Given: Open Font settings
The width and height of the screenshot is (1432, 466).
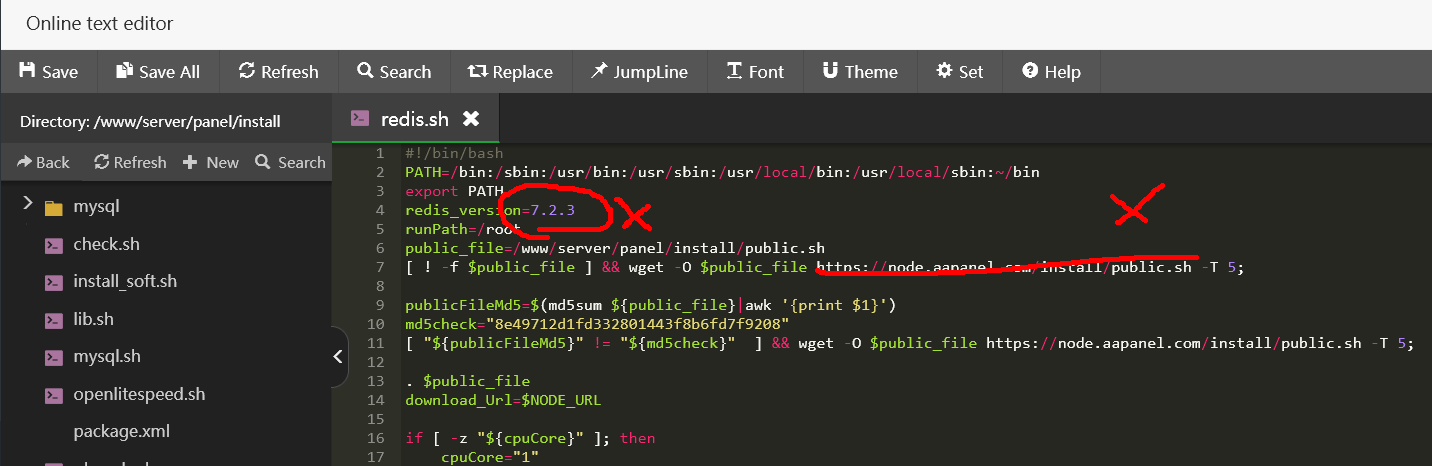Looking at the screenshot, I should point(755,72).
